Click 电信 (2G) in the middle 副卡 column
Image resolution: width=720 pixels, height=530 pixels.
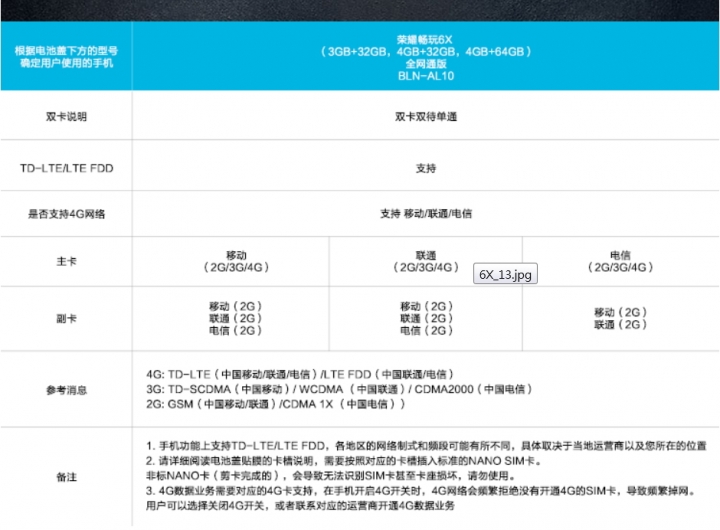(426, 330)
